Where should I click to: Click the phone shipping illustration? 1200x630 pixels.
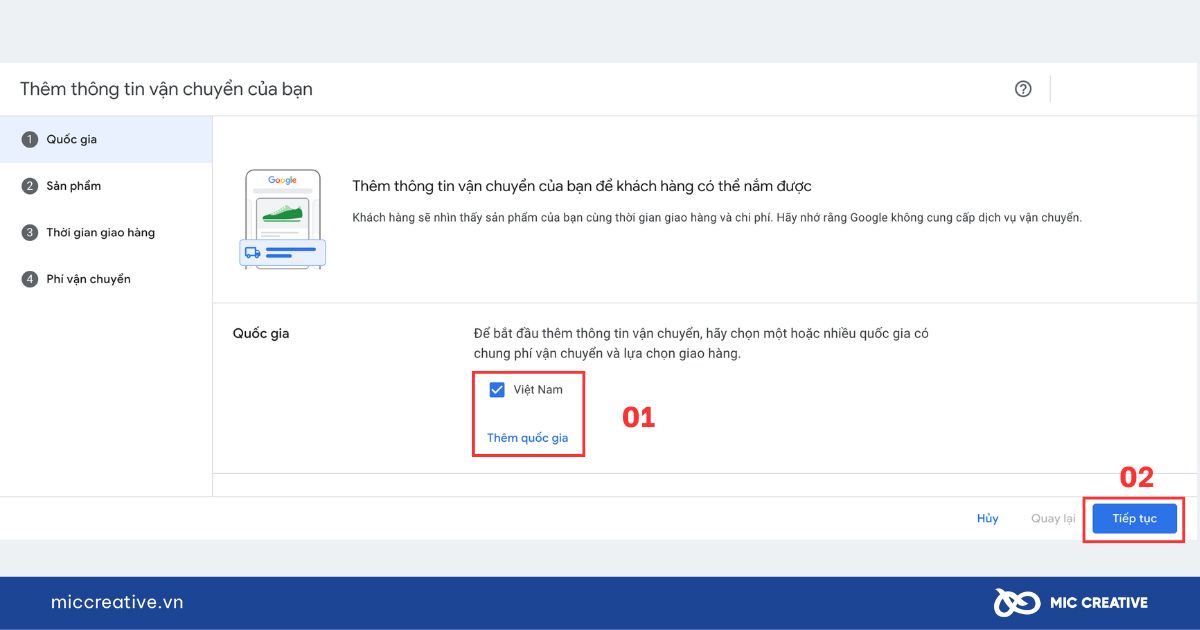(x=283, y=219)
